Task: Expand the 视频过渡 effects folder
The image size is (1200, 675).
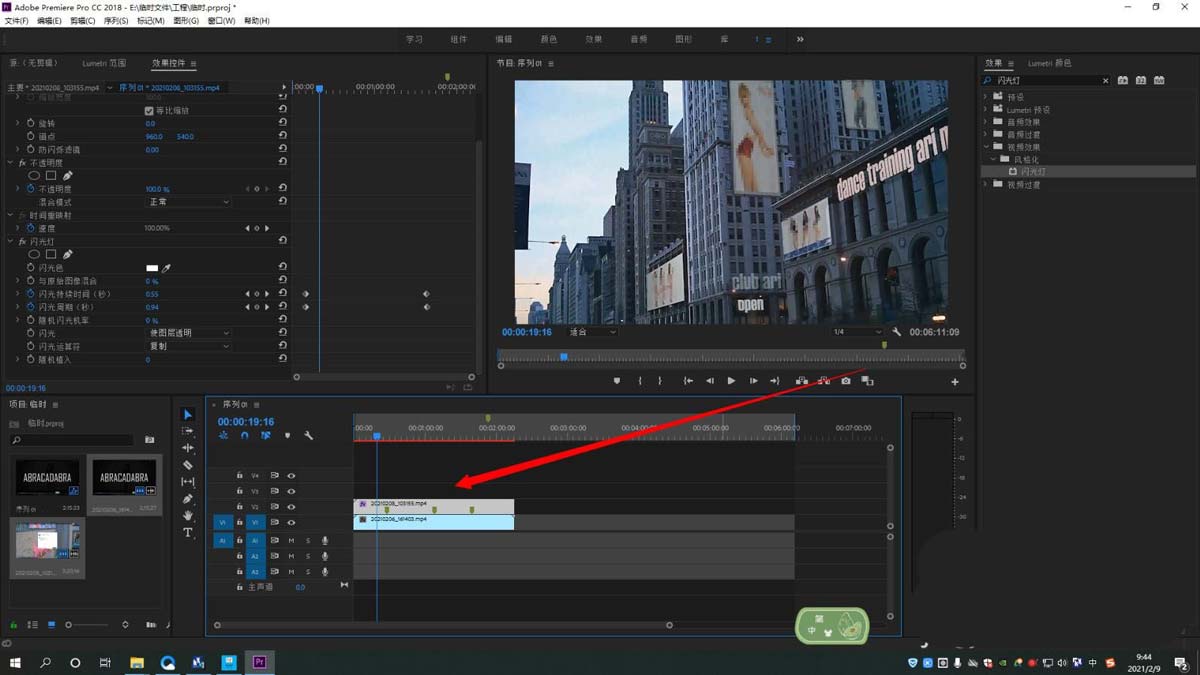Action: click(x=986, y=185)
